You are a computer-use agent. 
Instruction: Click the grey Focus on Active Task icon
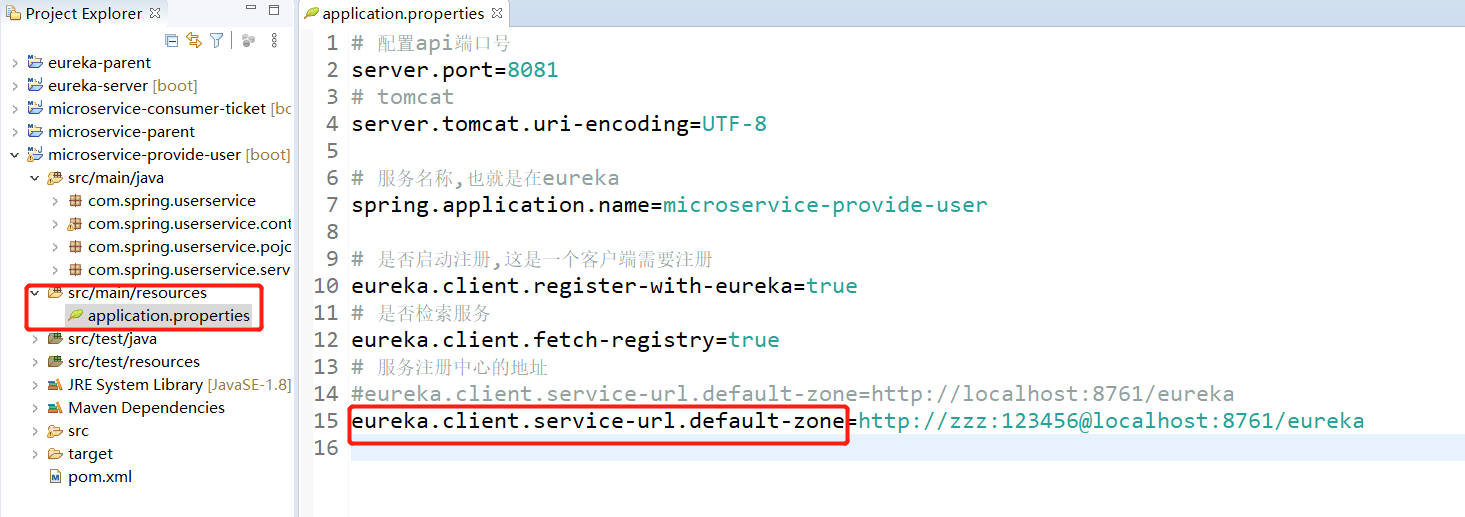coord(248,40)
